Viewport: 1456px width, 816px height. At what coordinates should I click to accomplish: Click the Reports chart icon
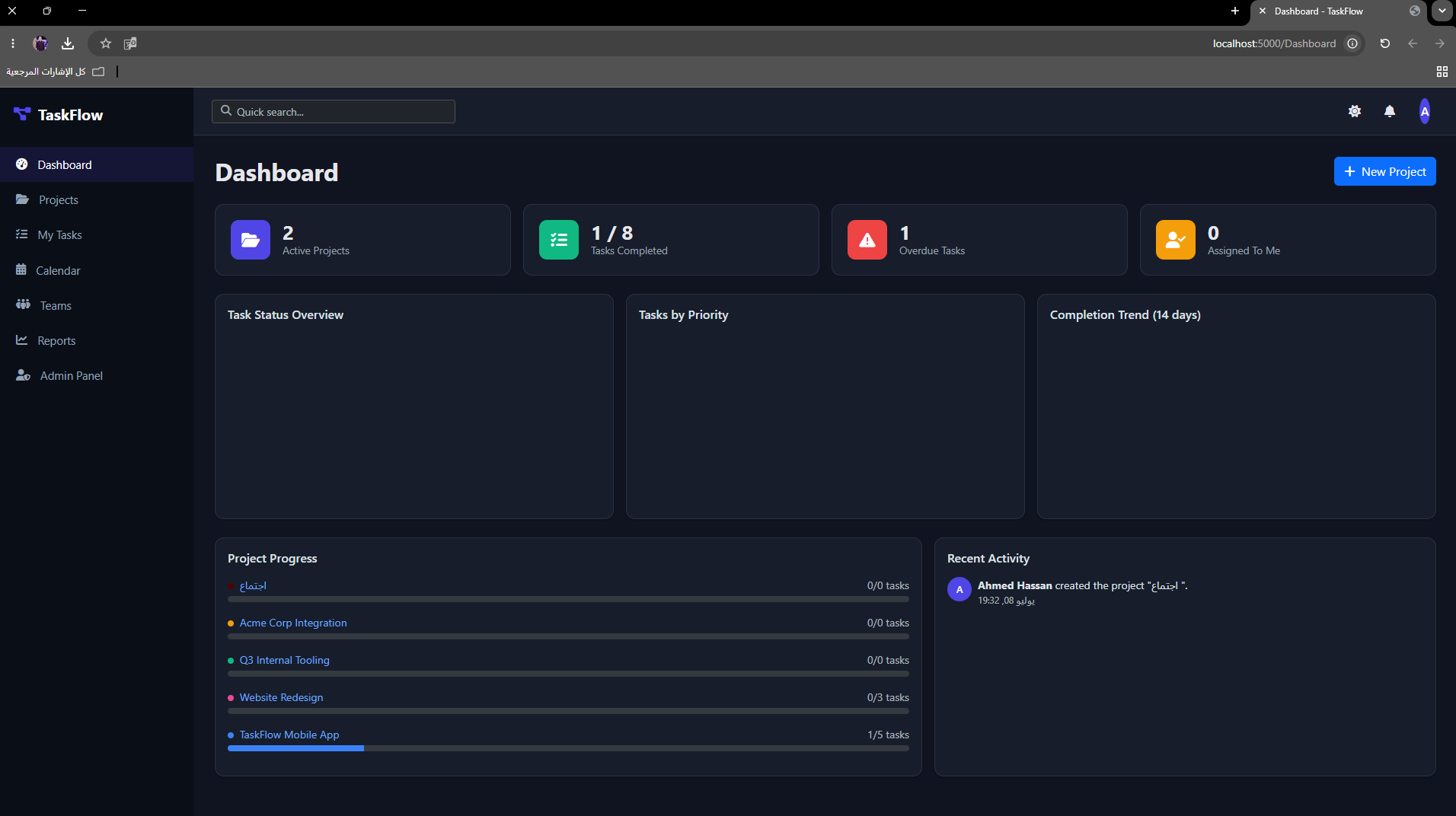[x=22, y=340]
